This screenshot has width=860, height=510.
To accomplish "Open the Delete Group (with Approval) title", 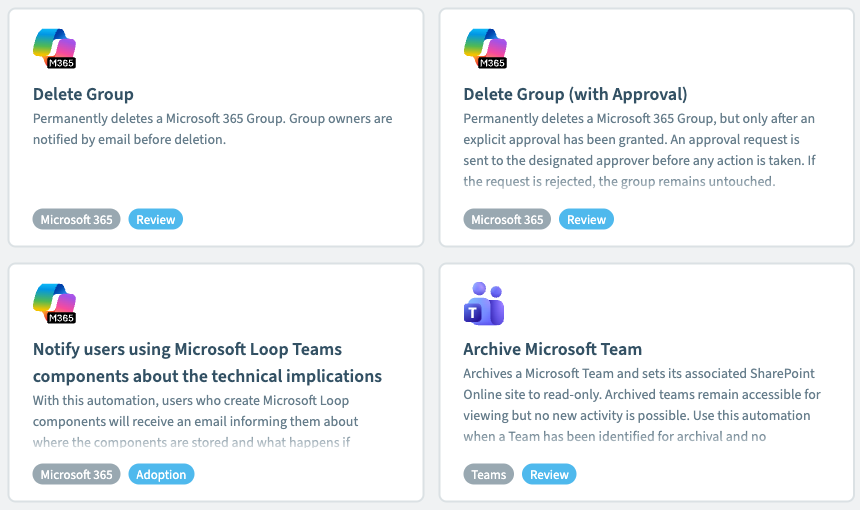I will click(575, 94).
